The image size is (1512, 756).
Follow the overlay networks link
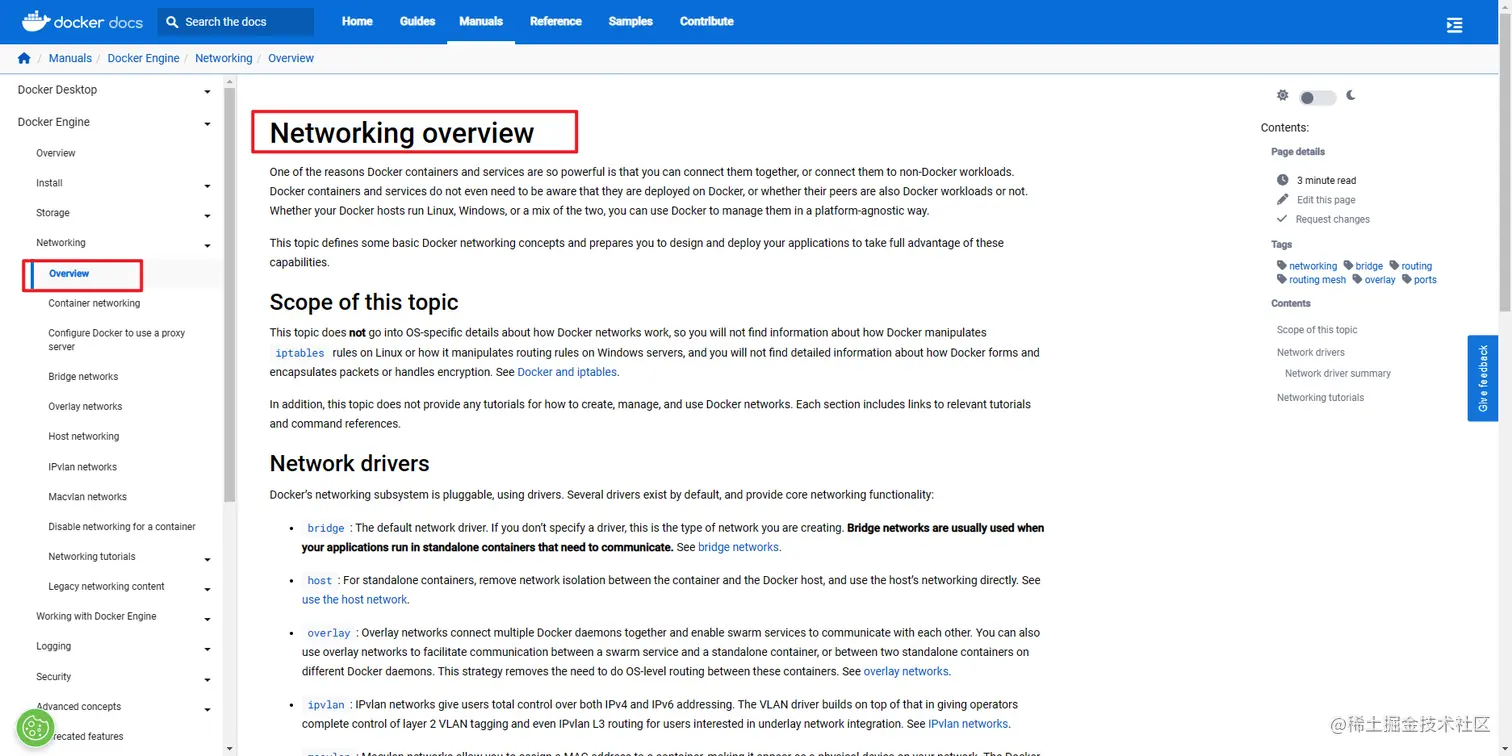click(x=906, y=671)
